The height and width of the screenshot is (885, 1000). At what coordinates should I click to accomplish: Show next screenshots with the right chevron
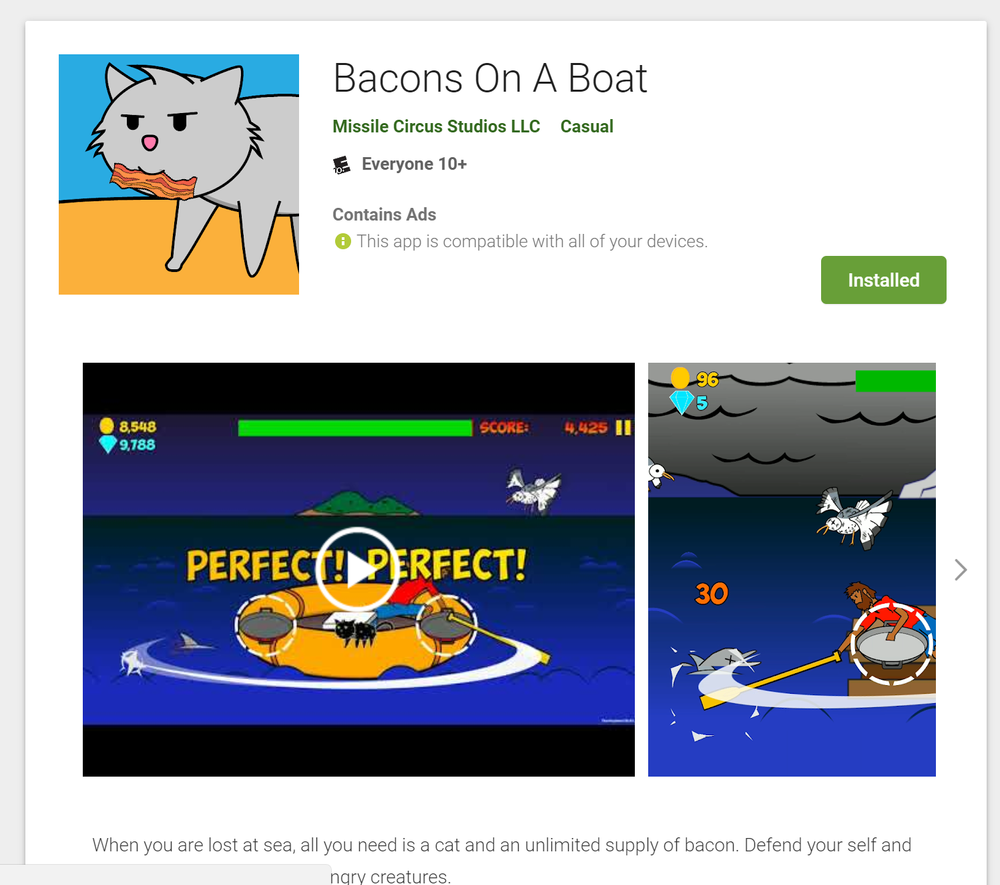click(960, 569)
